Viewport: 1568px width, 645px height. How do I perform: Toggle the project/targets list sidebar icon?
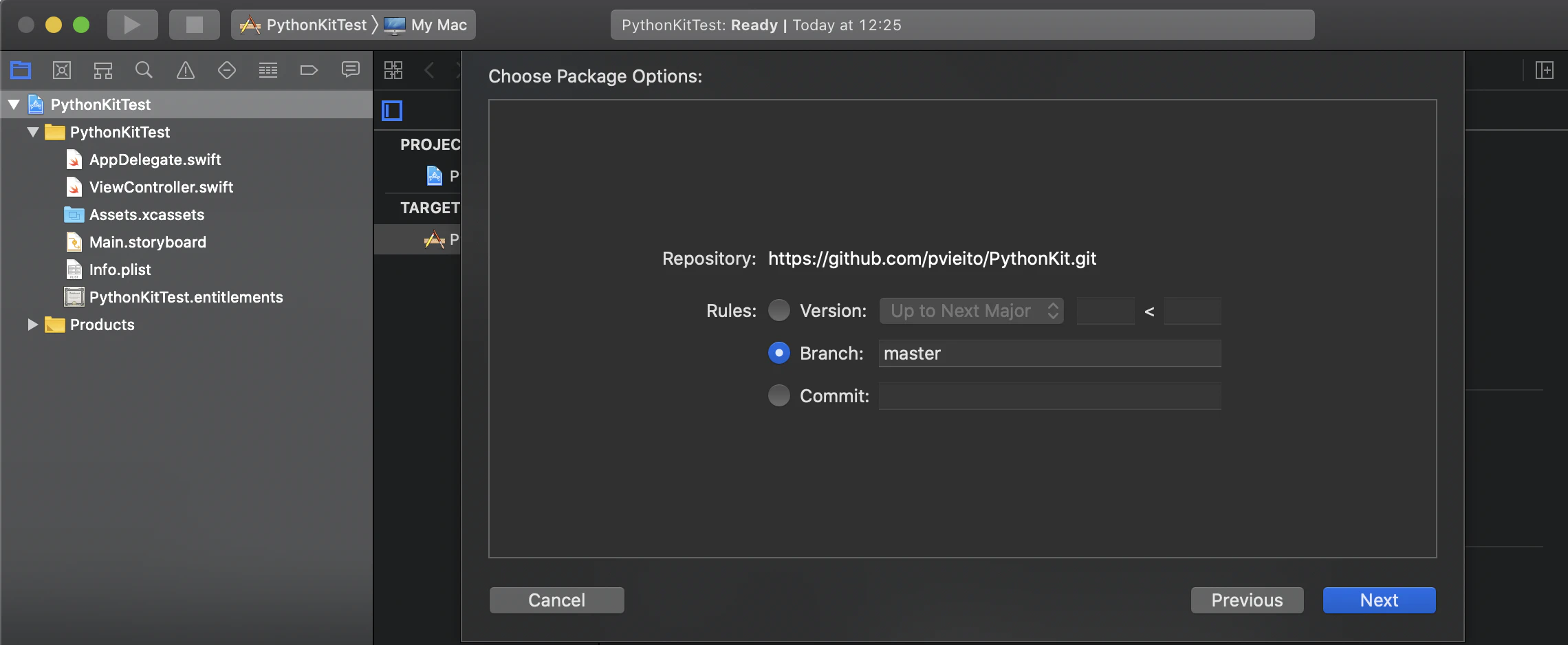click(392, 111)
